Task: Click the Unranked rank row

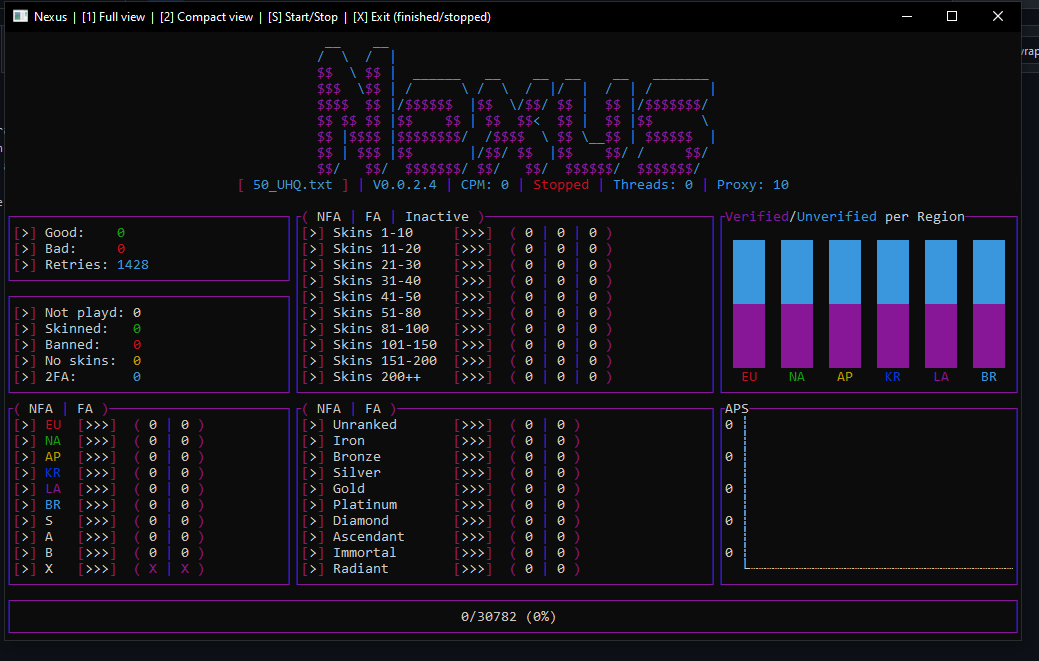Action: coord(441,425)
